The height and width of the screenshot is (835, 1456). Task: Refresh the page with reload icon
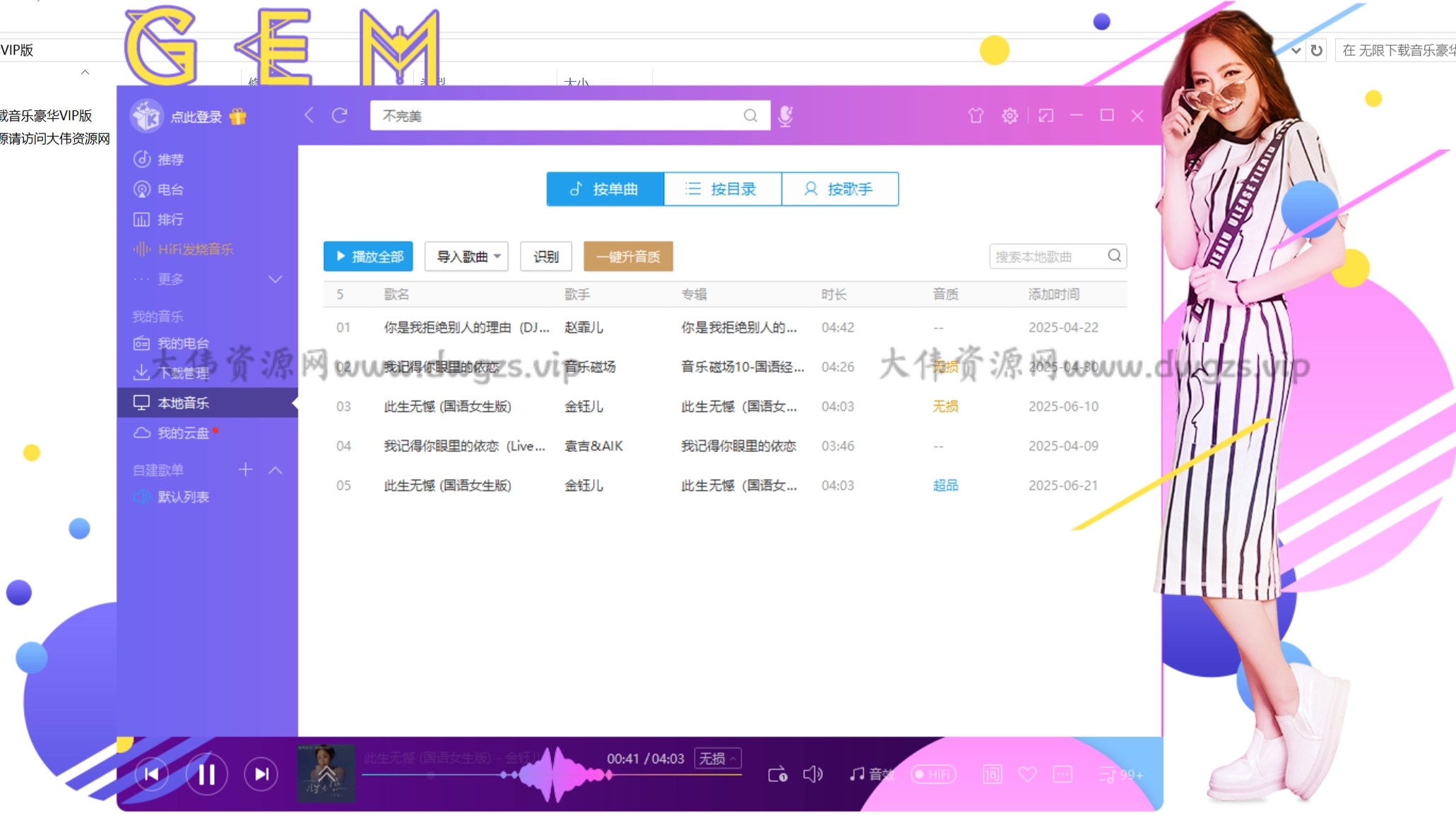click(x=340, y=115)
